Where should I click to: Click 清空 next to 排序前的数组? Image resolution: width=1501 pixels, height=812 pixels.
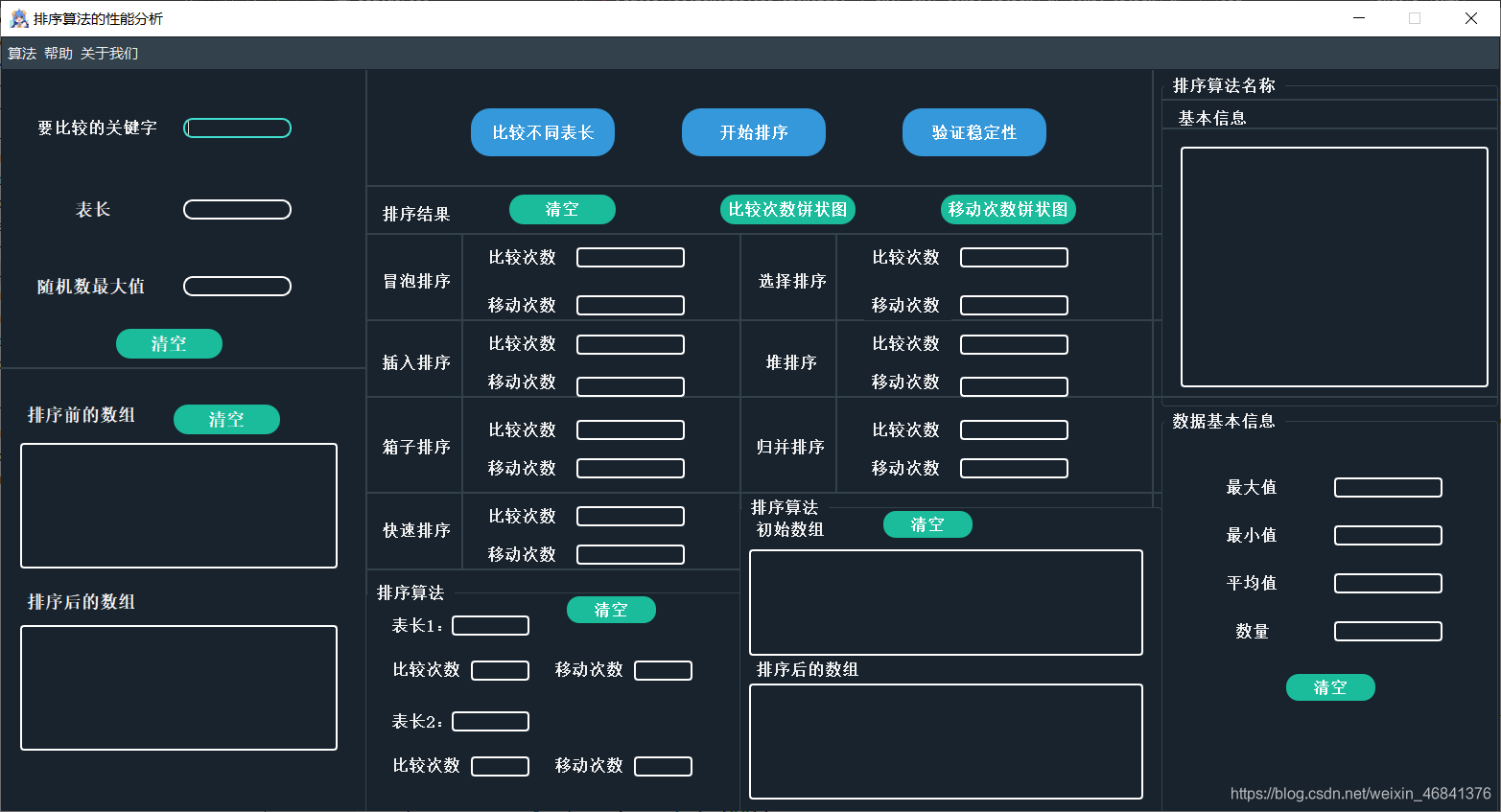(226, 420)
